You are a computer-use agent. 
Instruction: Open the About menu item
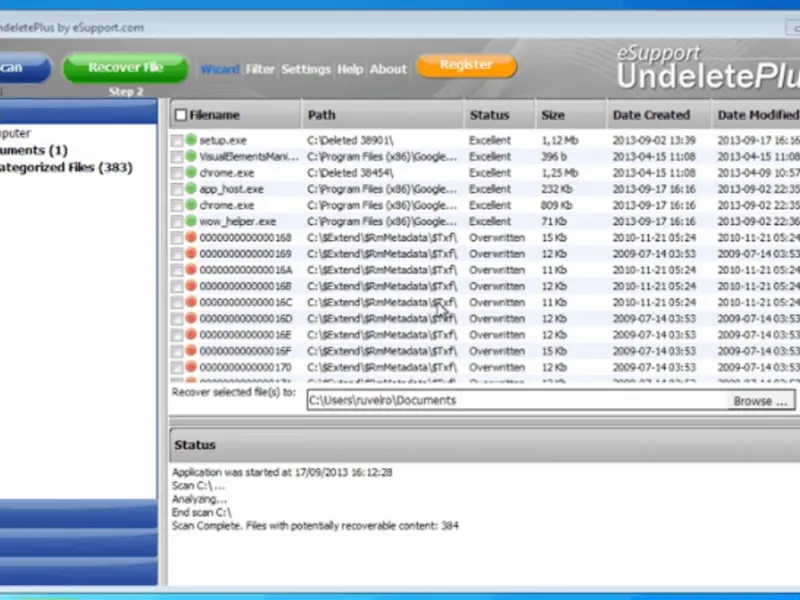388,69
